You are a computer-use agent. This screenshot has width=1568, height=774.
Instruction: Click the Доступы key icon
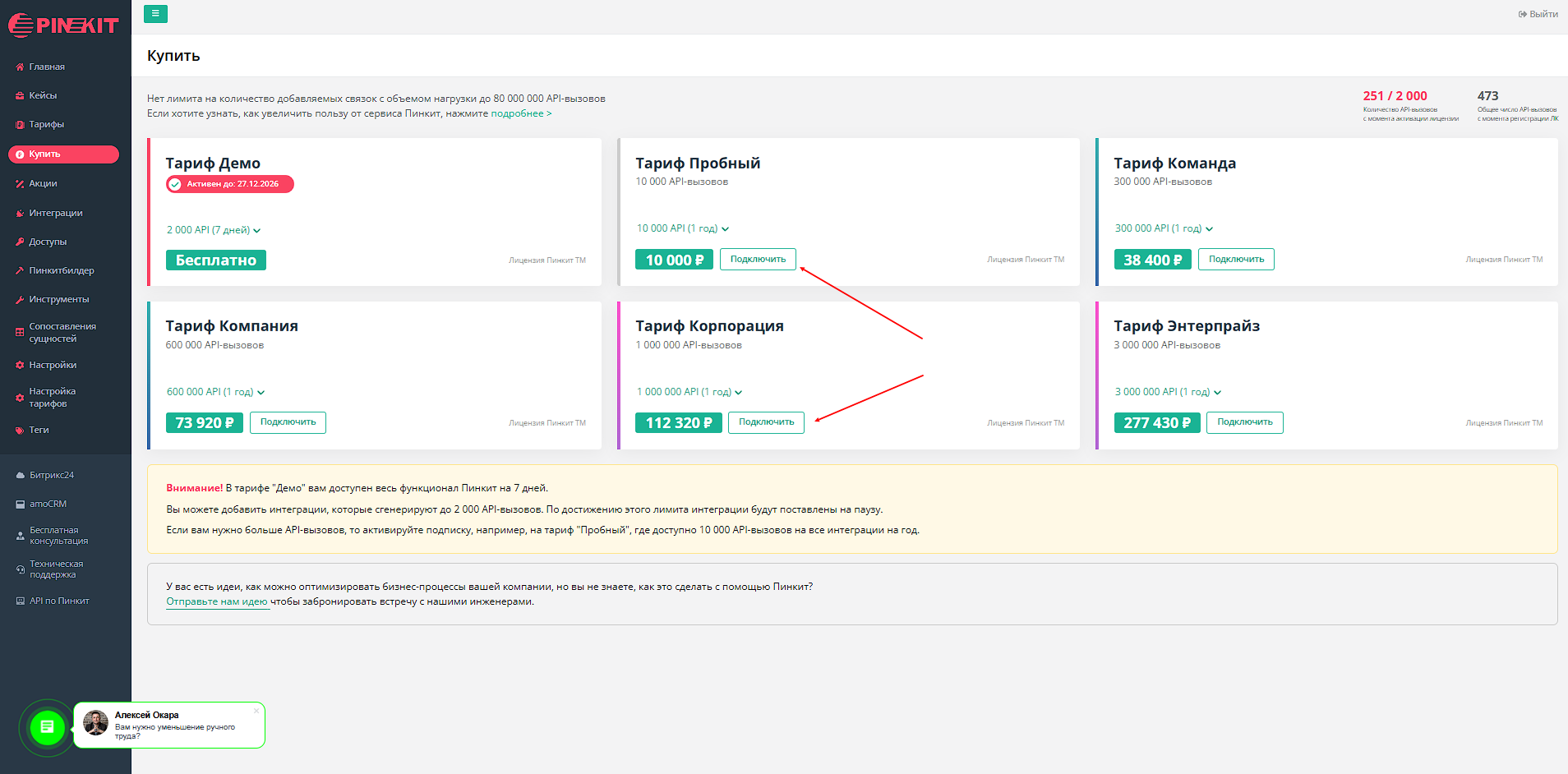click(20, 242)
